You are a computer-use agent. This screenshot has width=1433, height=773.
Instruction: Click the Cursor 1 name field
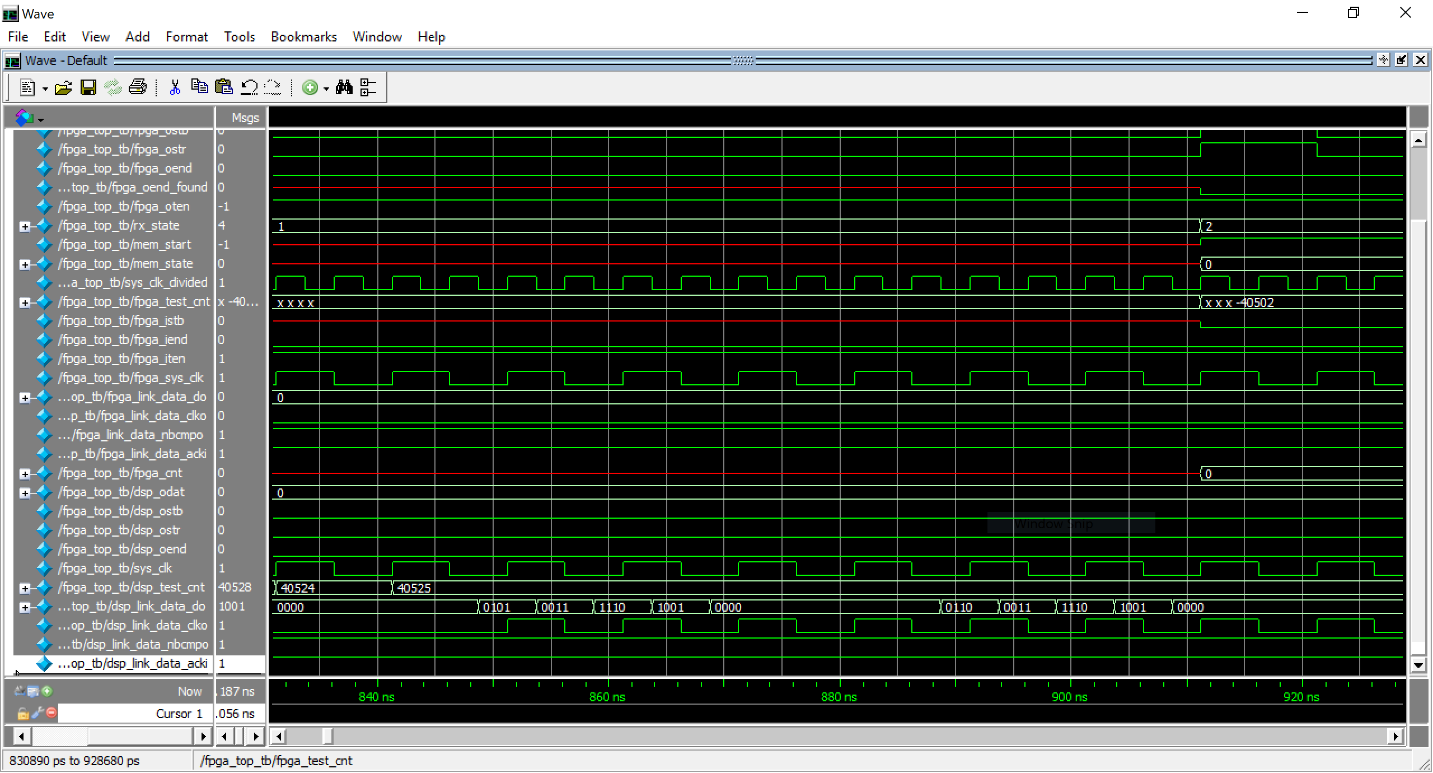tap(139, 713)
